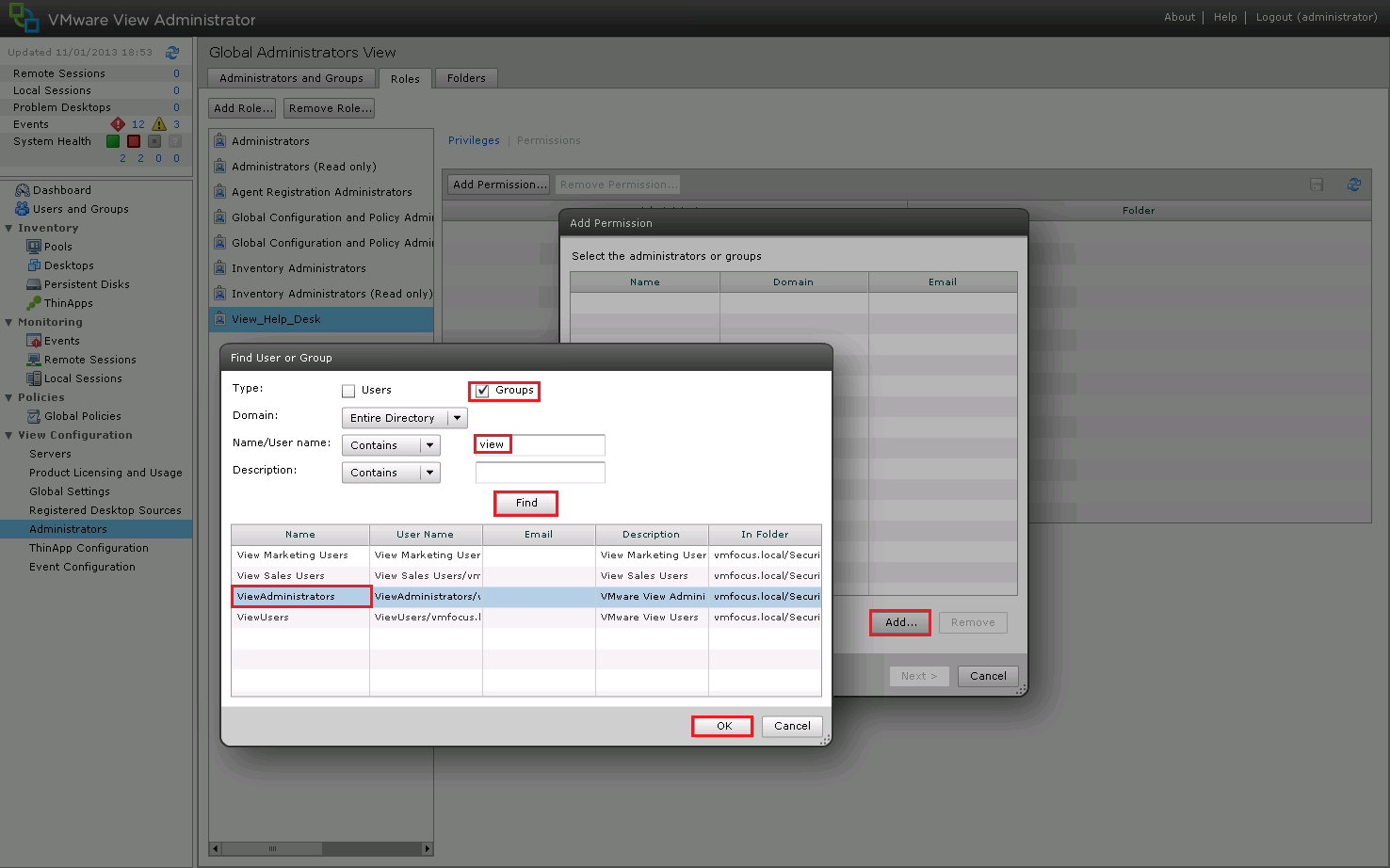
Task: Click the red error events icon
Action: (x=118, y=124)
